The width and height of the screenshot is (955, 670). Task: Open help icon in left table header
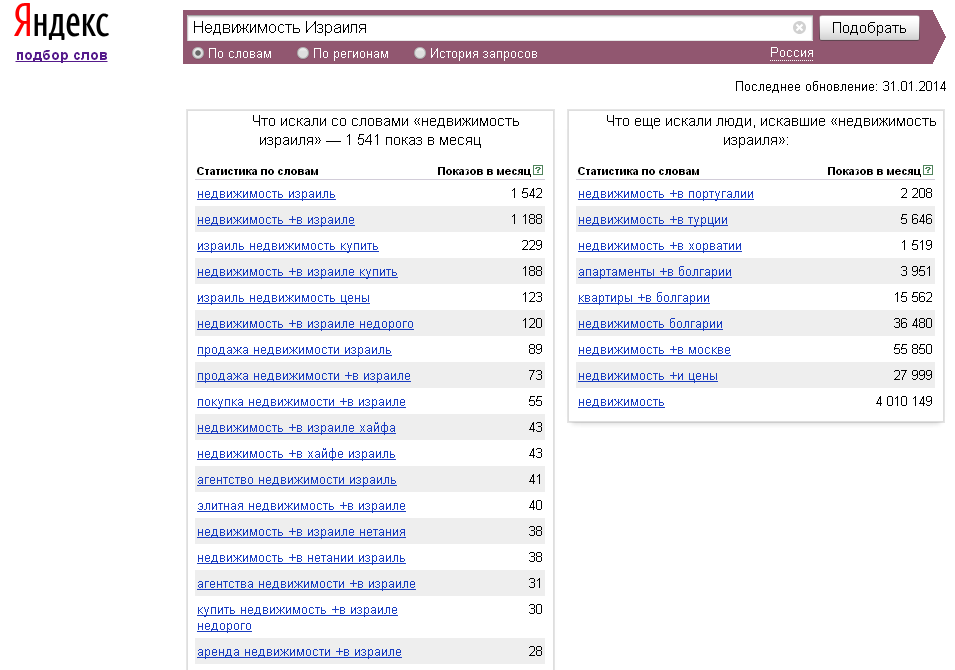click(538, 171)
